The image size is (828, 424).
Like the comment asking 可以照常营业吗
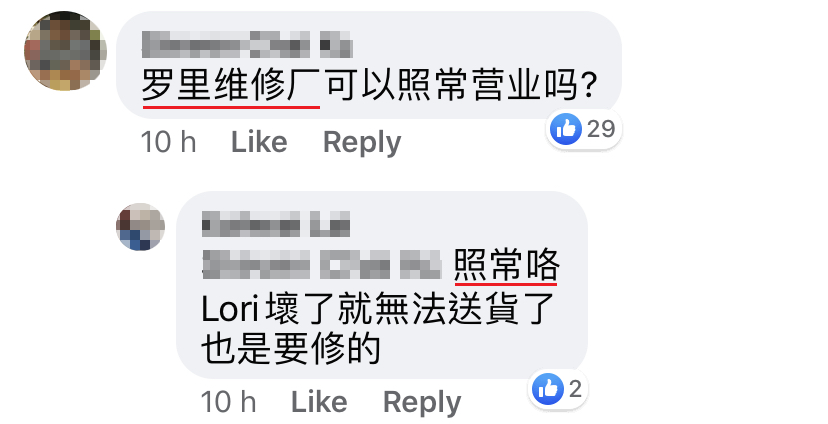tap(259, 142)
